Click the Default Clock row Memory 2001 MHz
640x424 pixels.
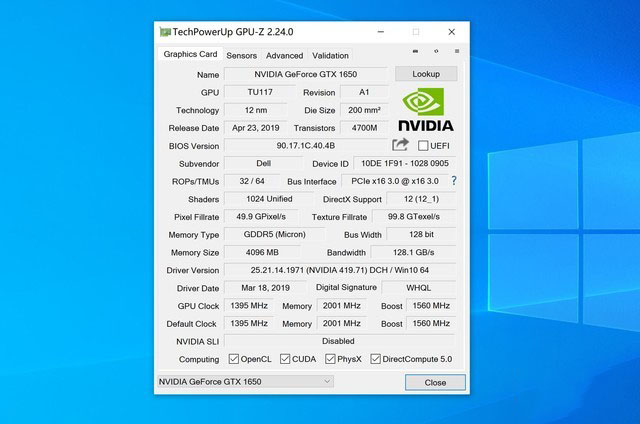pos(342,324)
